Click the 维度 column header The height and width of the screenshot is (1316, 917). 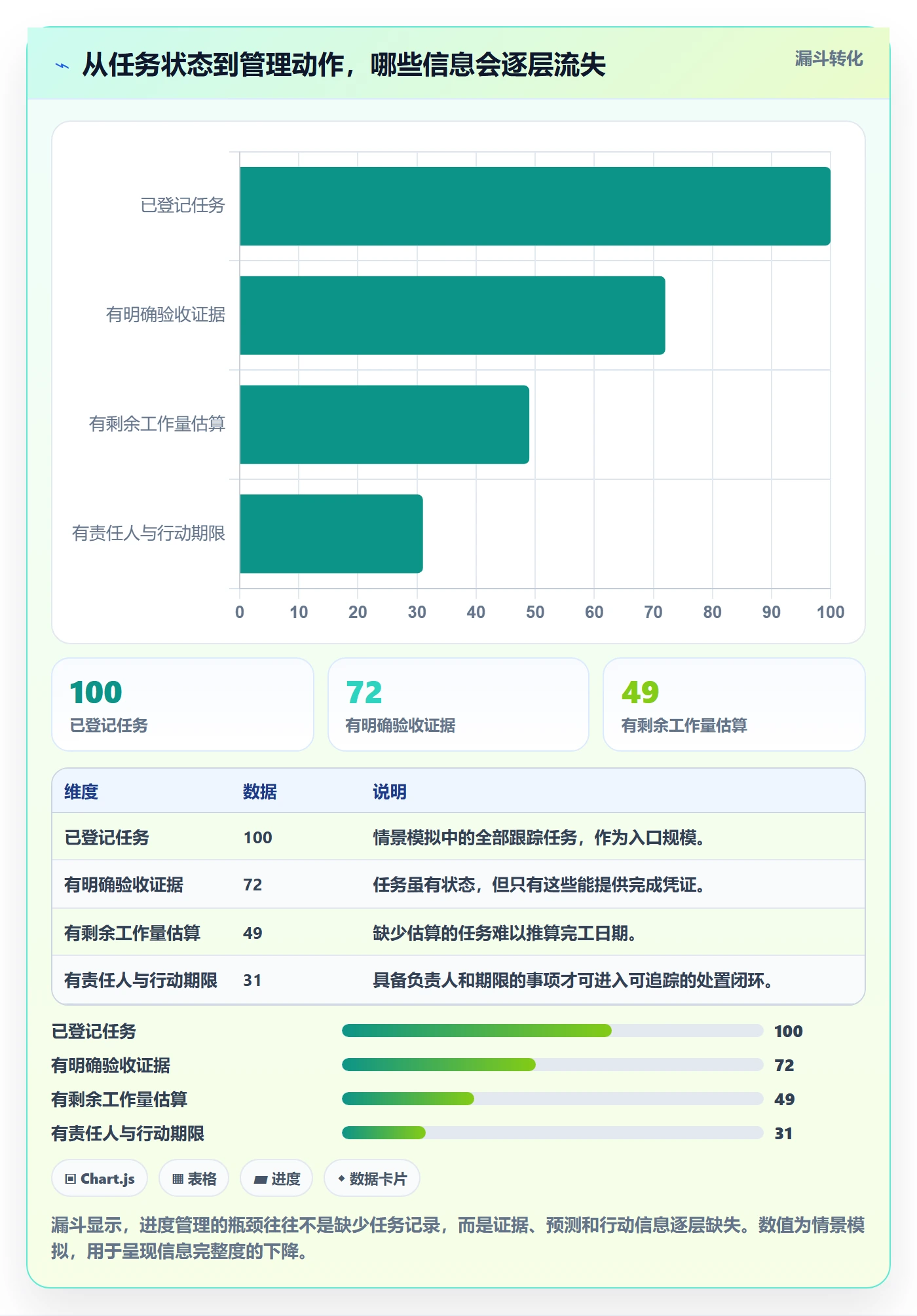click(81, 792)
